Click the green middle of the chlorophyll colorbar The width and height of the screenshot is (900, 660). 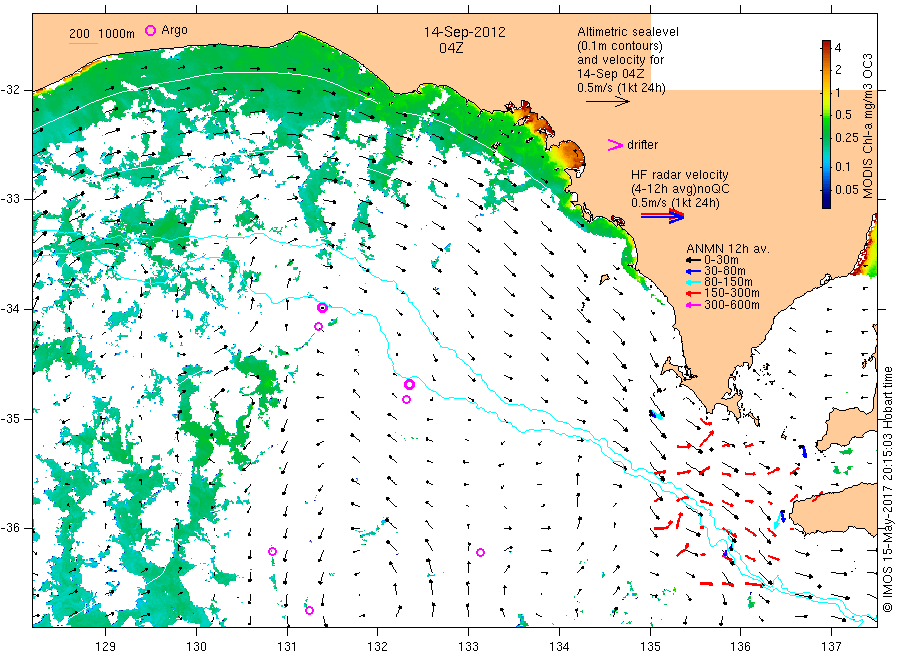click(x=826, y=129)
